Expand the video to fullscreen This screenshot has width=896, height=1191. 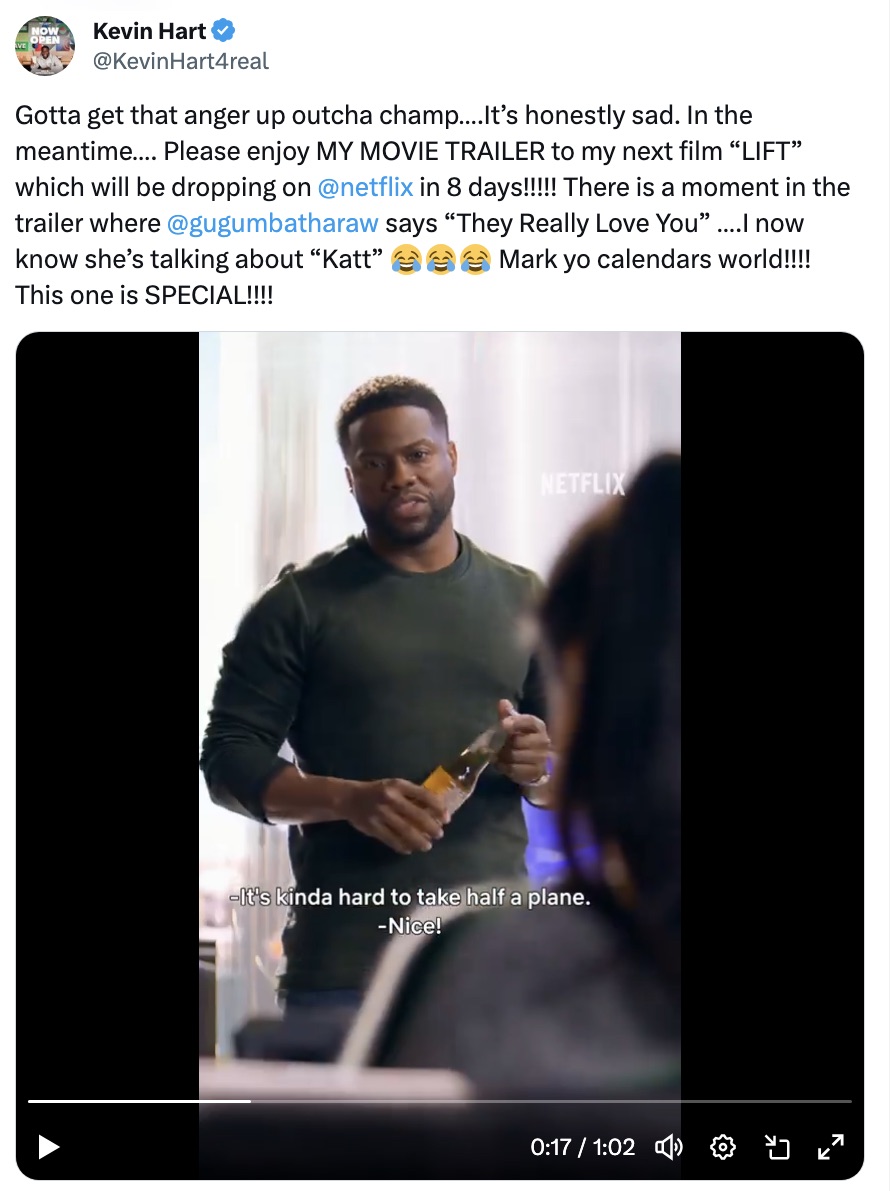point(830,1147)
